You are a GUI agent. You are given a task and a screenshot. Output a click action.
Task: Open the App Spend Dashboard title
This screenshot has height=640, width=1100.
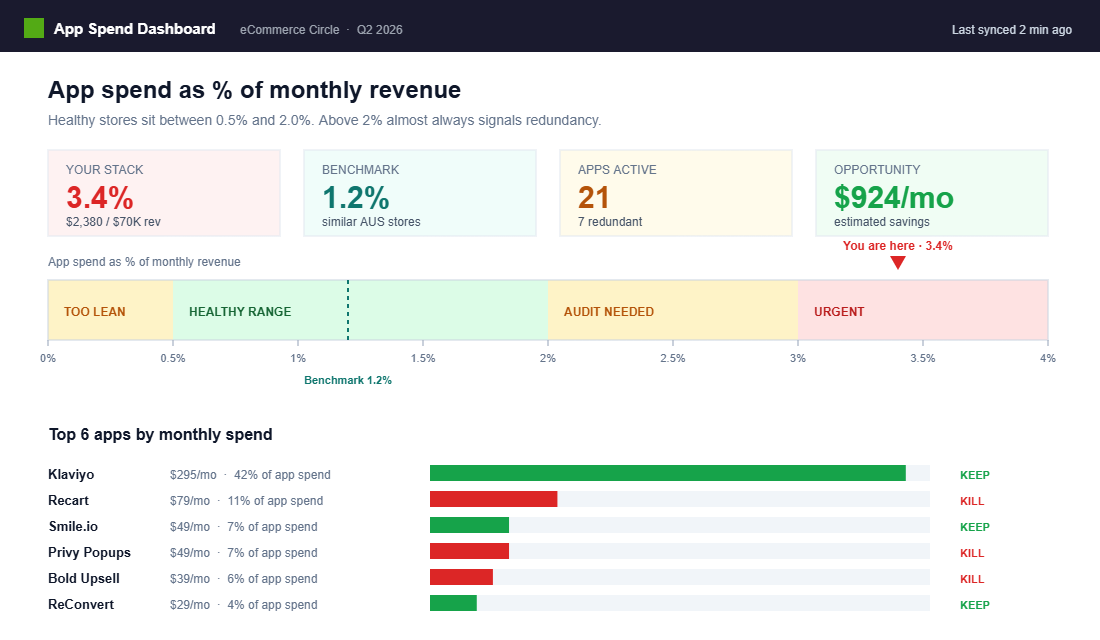pos(134,29)
